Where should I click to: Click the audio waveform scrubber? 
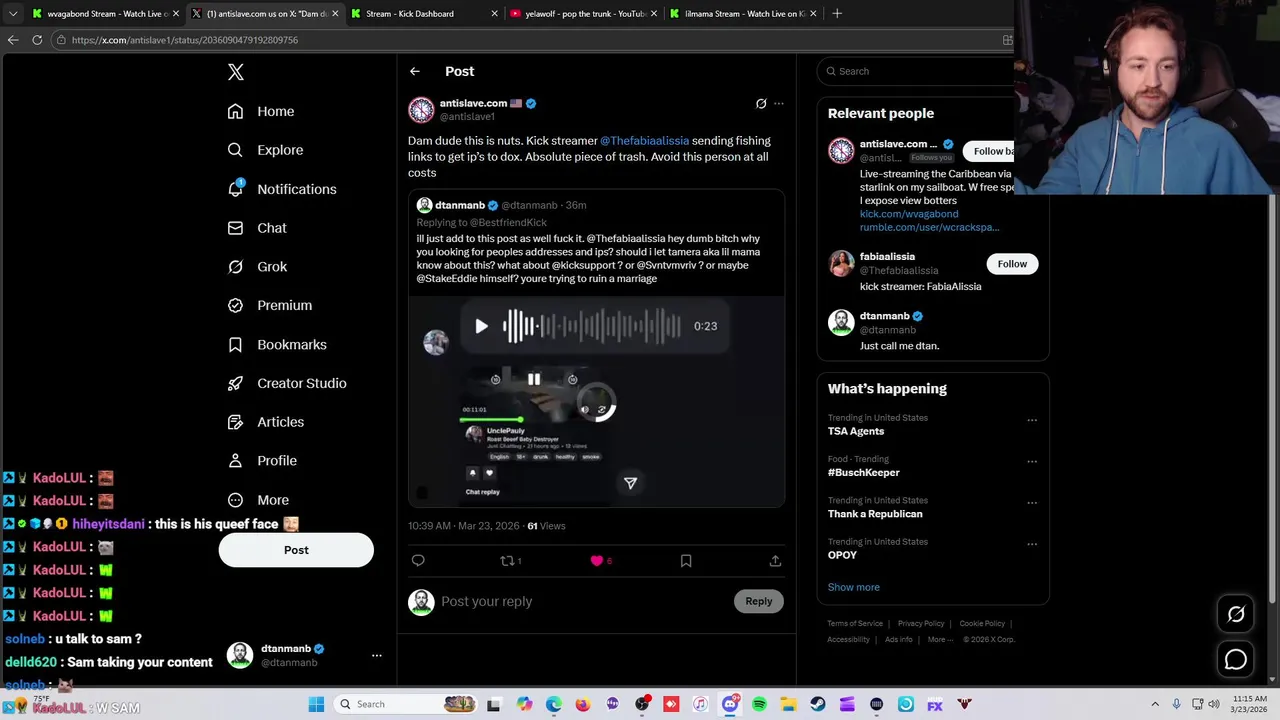[592, 326]
